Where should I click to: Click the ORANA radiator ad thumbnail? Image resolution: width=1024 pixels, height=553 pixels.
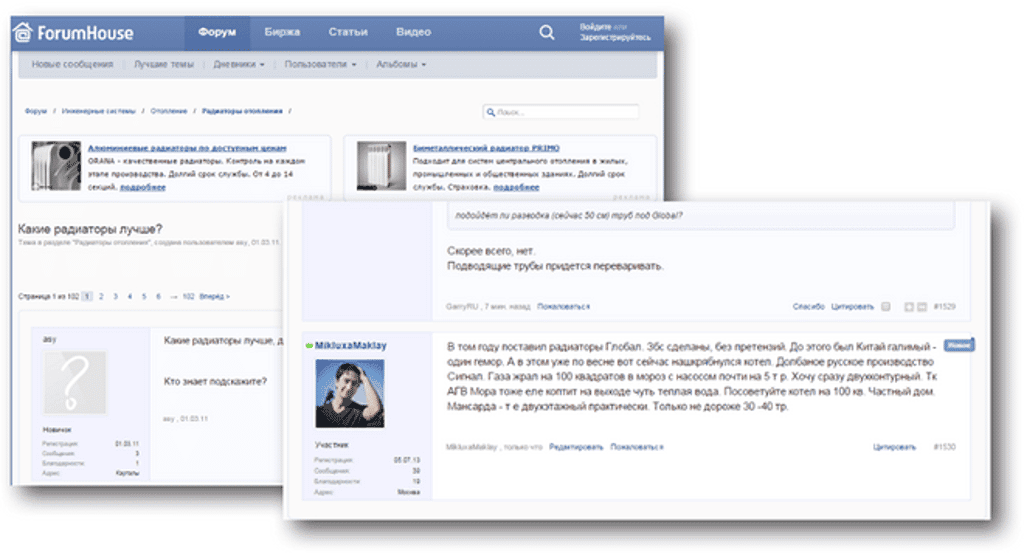pos(56,166)
